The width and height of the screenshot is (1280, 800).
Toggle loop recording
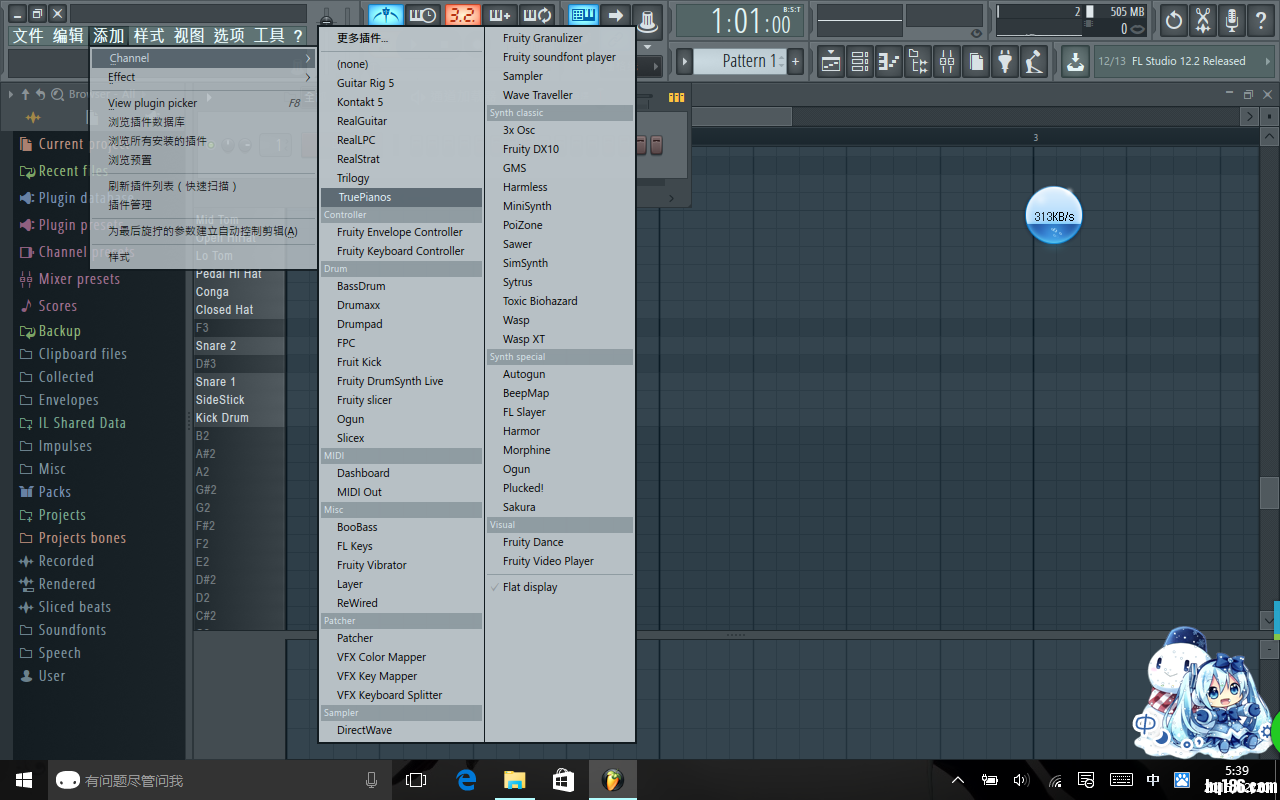point(538,15)
